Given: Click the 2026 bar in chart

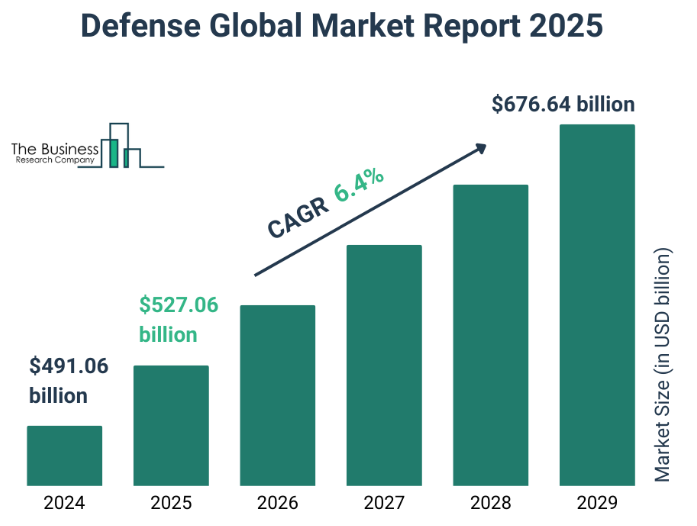Looking at the screenshot, I should click(278, 395).
